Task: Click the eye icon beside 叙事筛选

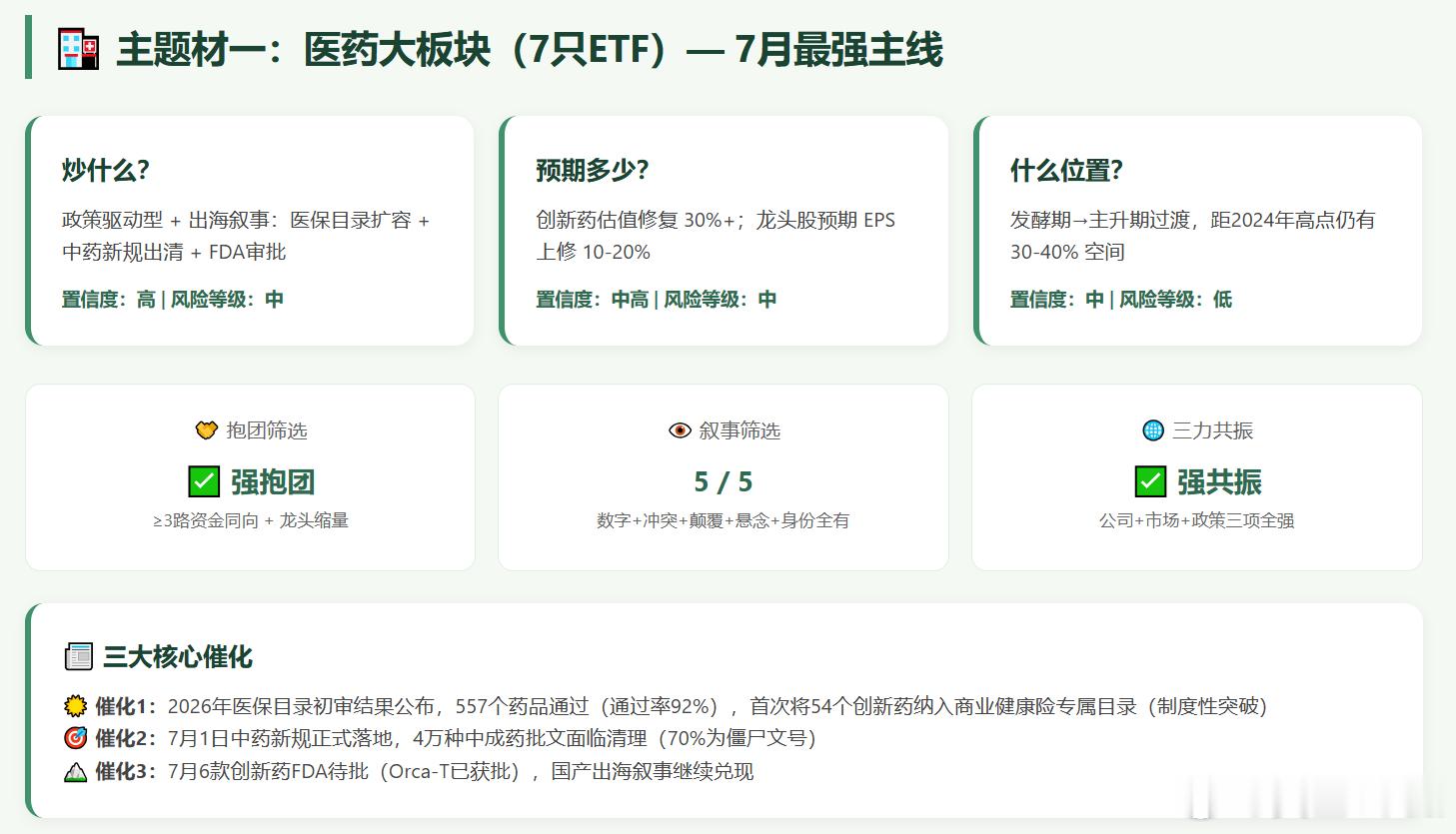Action: [x=680, y=430]
